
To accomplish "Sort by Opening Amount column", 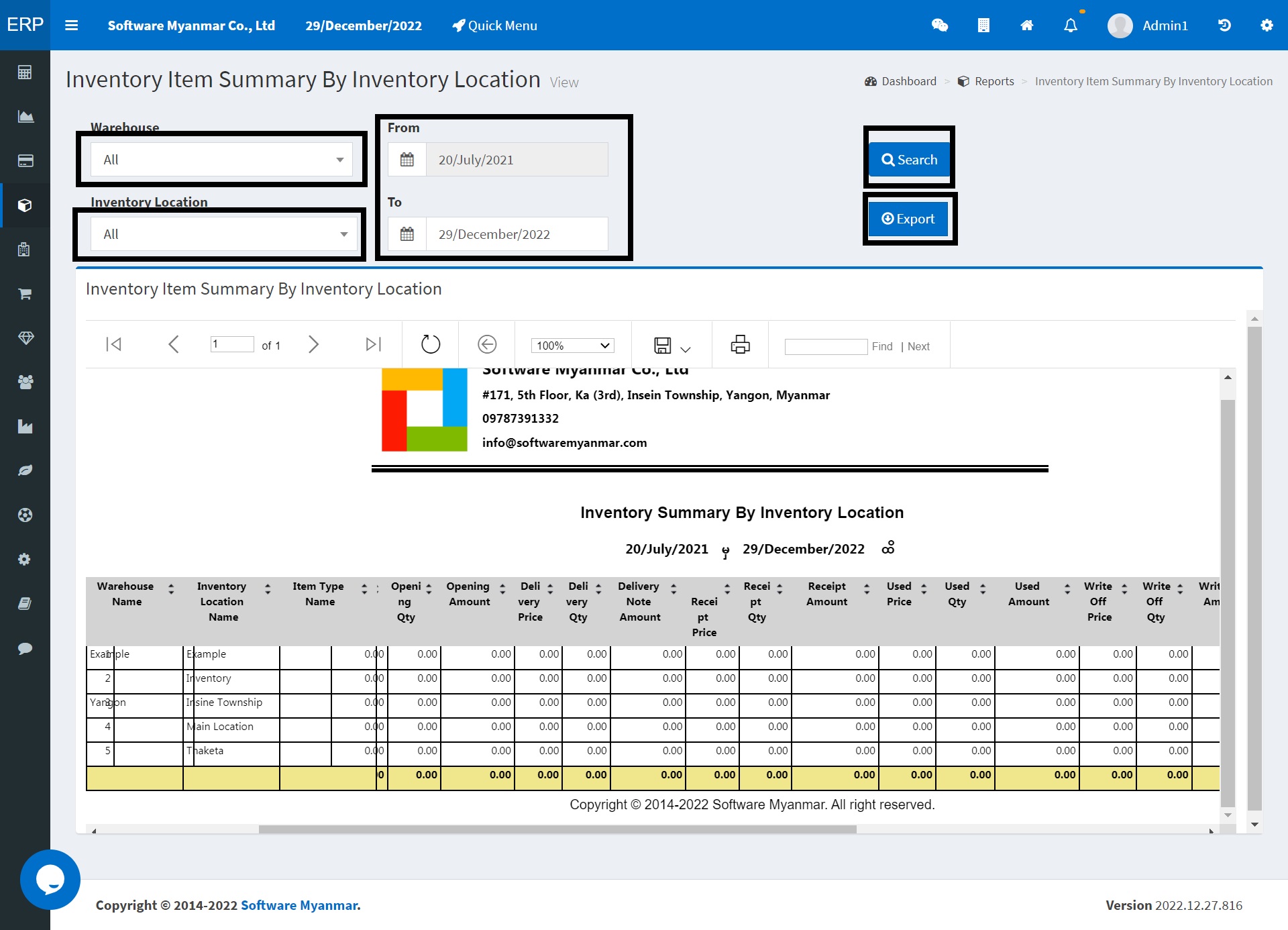I will [502, 589].
